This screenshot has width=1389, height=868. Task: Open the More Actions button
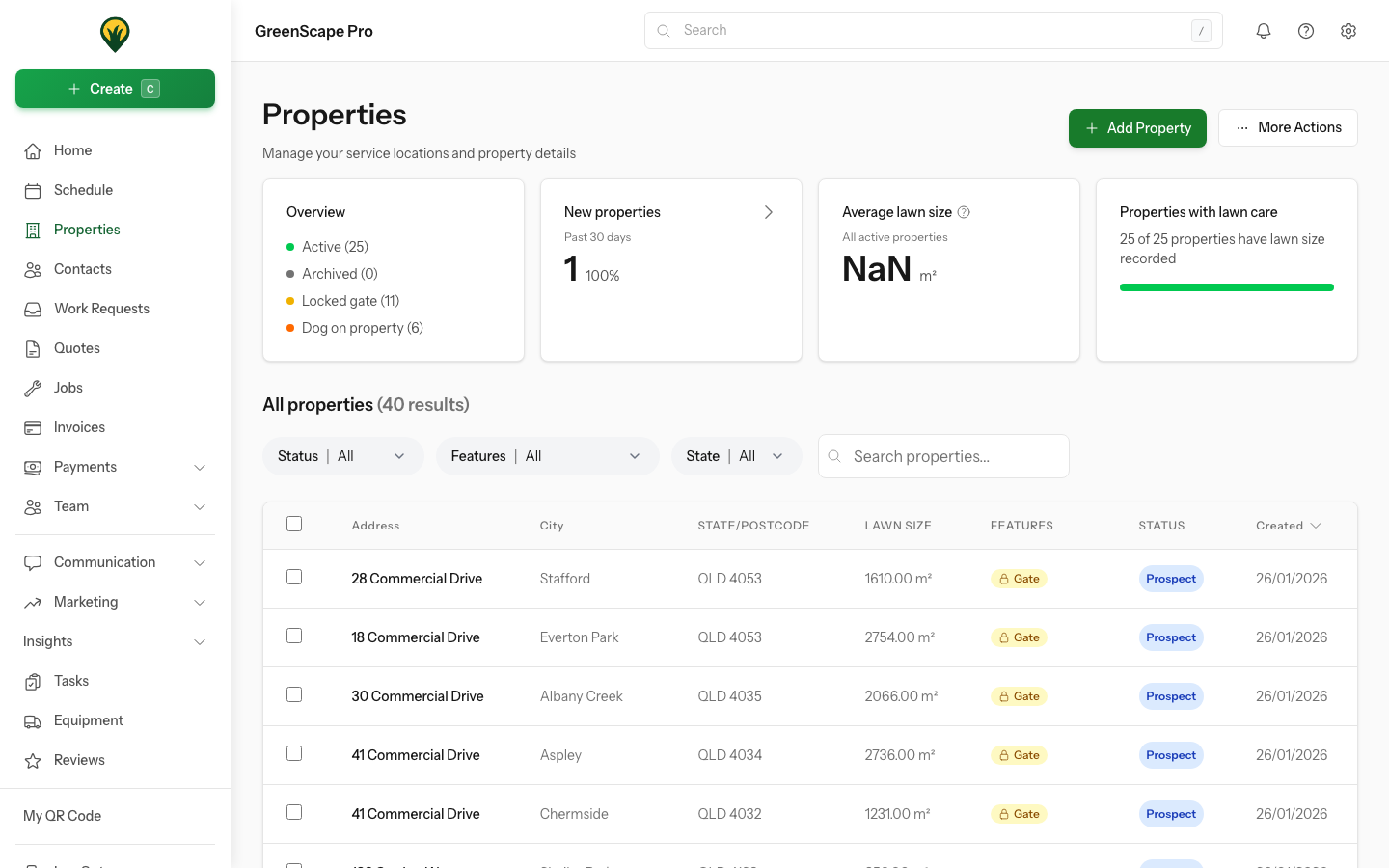[x=1288, y=127]
